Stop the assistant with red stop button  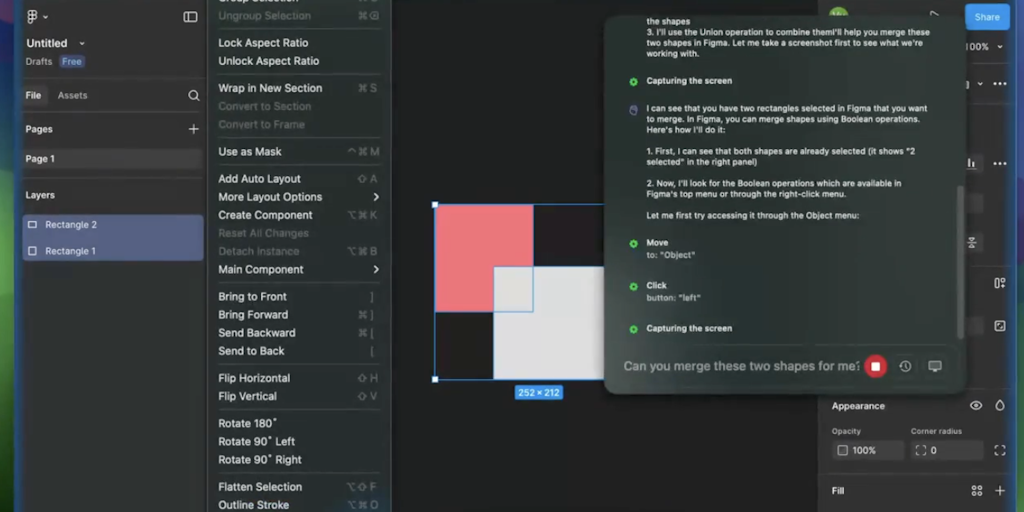876,366
